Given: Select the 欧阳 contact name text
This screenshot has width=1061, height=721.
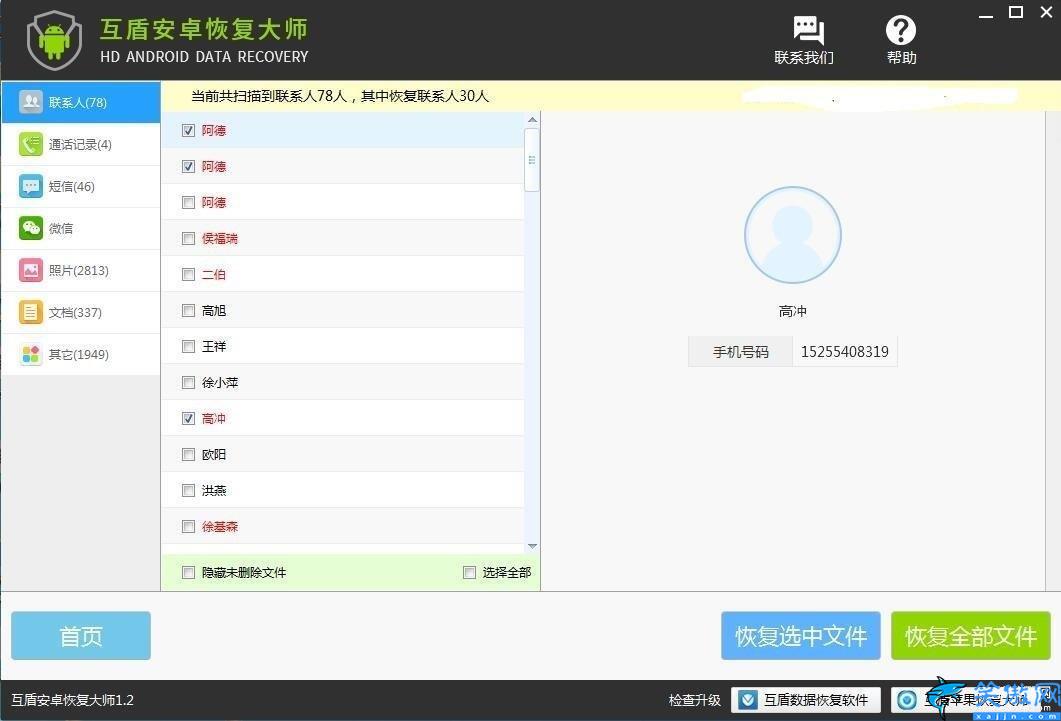Looking at the screenshot, I should point(214,455).
